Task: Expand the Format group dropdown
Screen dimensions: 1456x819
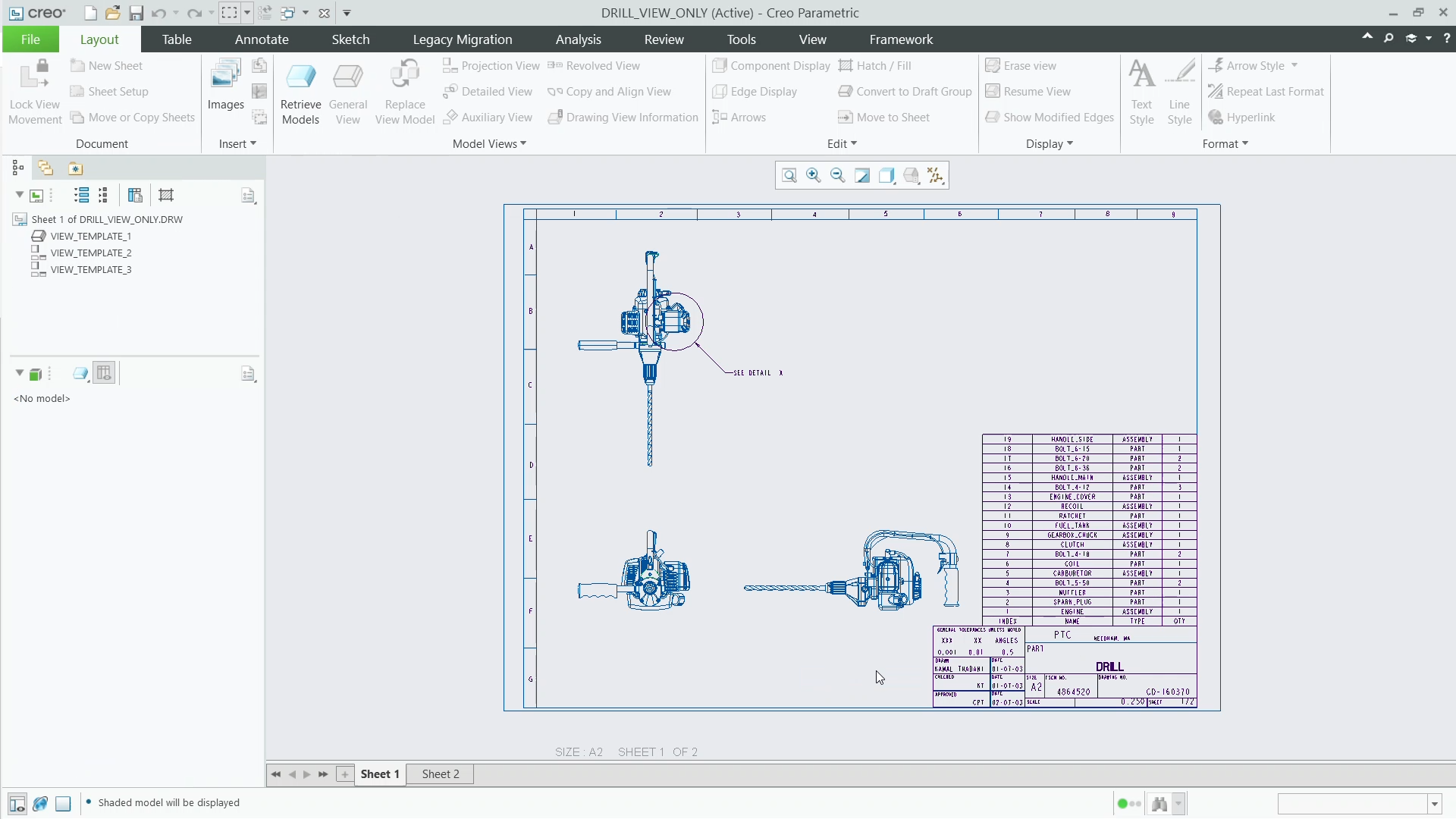Action: (1225, 144)
